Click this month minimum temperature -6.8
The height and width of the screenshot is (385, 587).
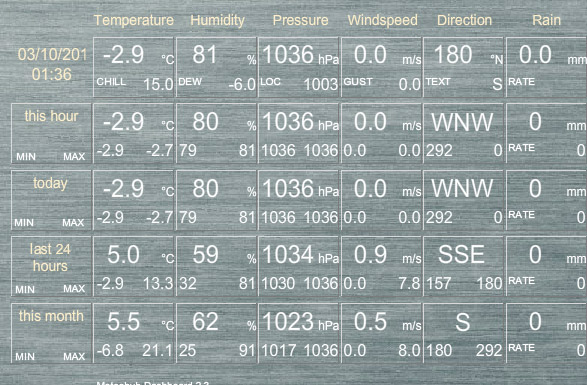point(110,351)
